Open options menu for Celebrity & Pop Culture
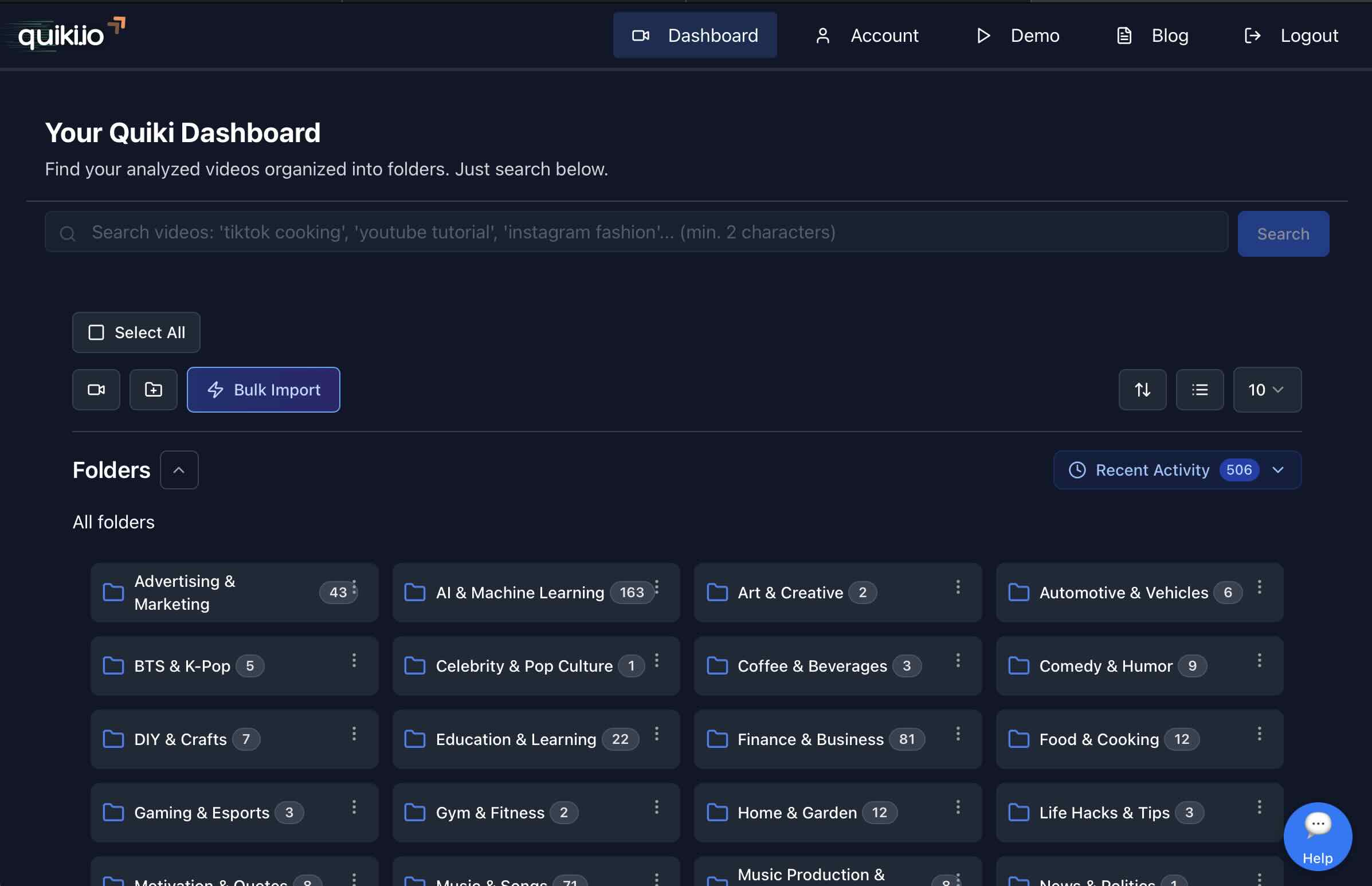The image size is (1372, 886). click(x=656, y=660)
